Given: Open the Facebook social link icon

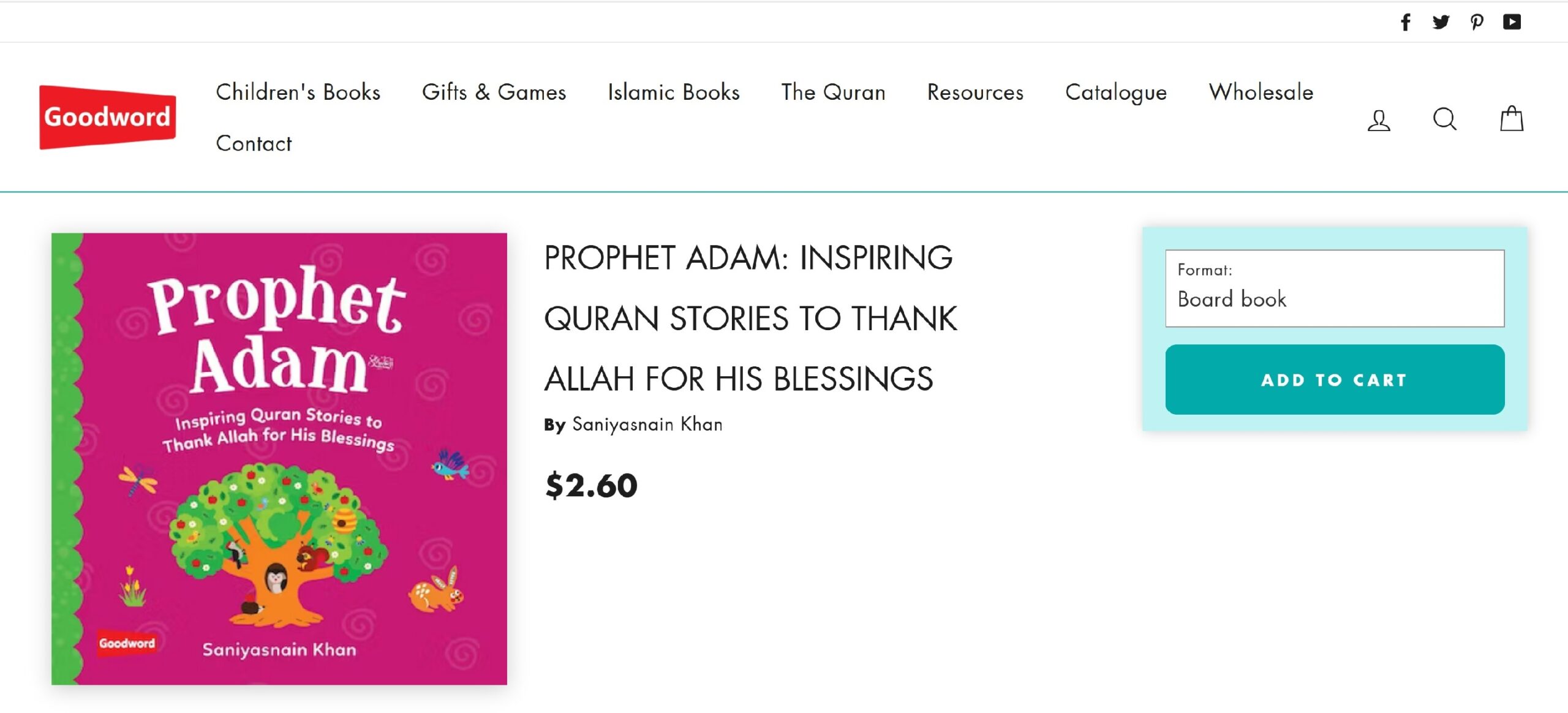Looking at the screenshot, I should [1406, 23].
